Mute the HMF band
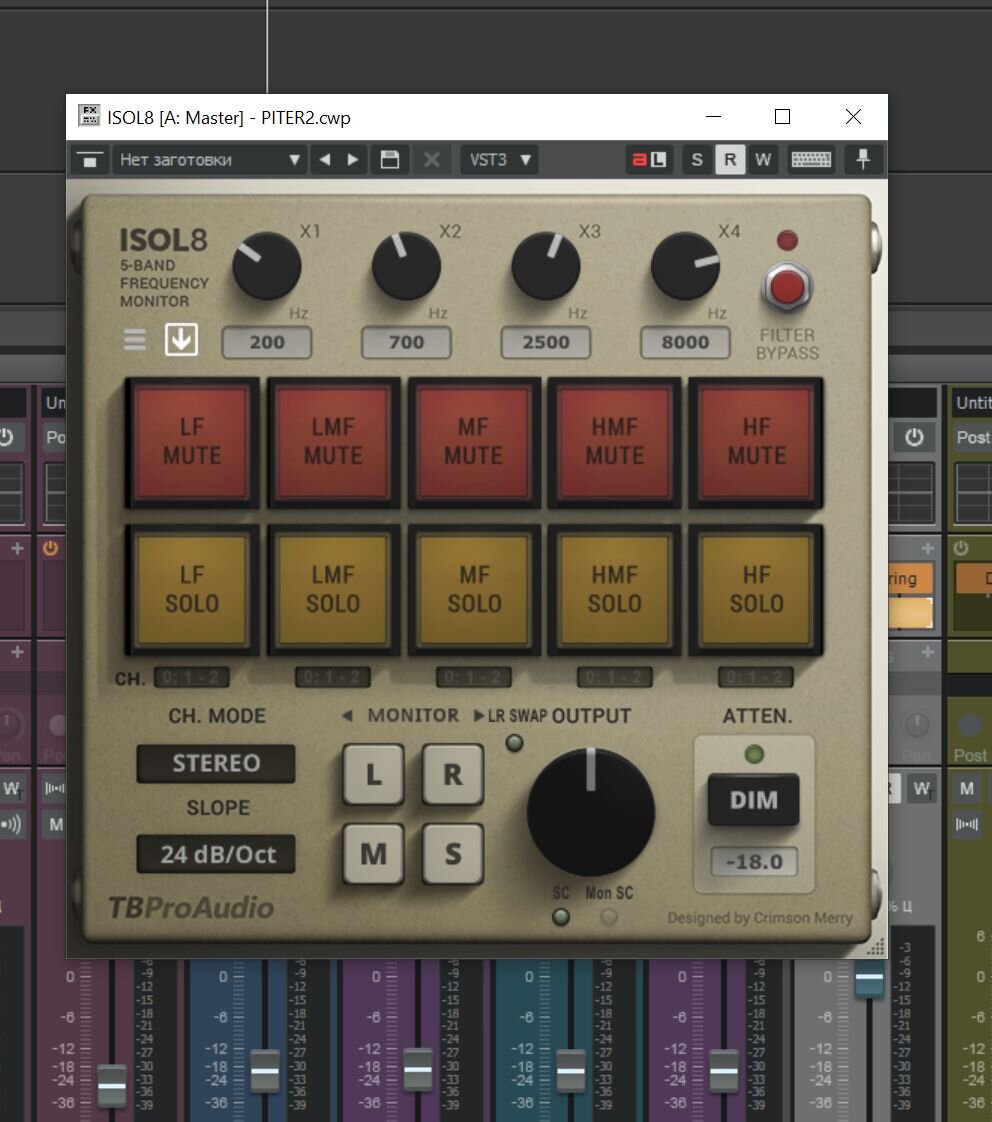992x1122 pixels. click(x=614, y=442)
